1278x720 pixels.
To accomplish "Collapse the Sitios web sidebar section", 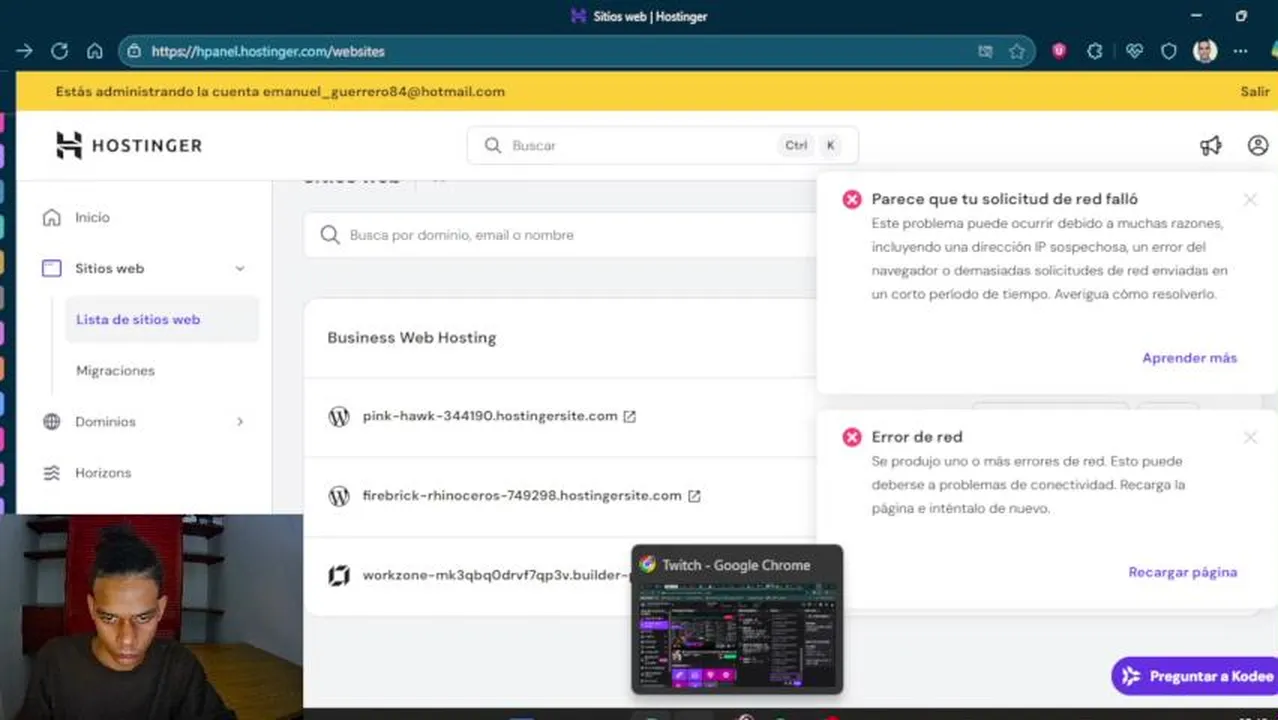I will pos(240,268).
